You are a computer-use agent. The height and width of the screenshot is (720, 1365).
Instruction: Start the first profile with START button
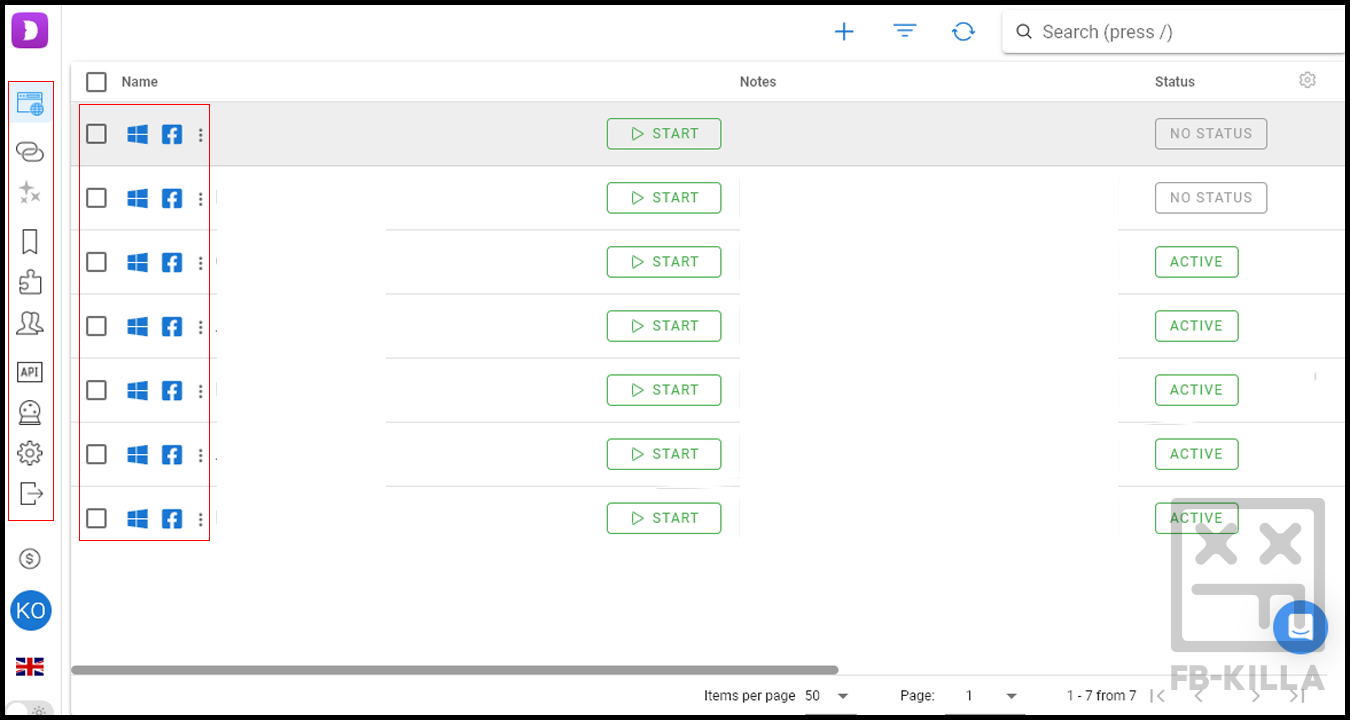click(663, 134)
